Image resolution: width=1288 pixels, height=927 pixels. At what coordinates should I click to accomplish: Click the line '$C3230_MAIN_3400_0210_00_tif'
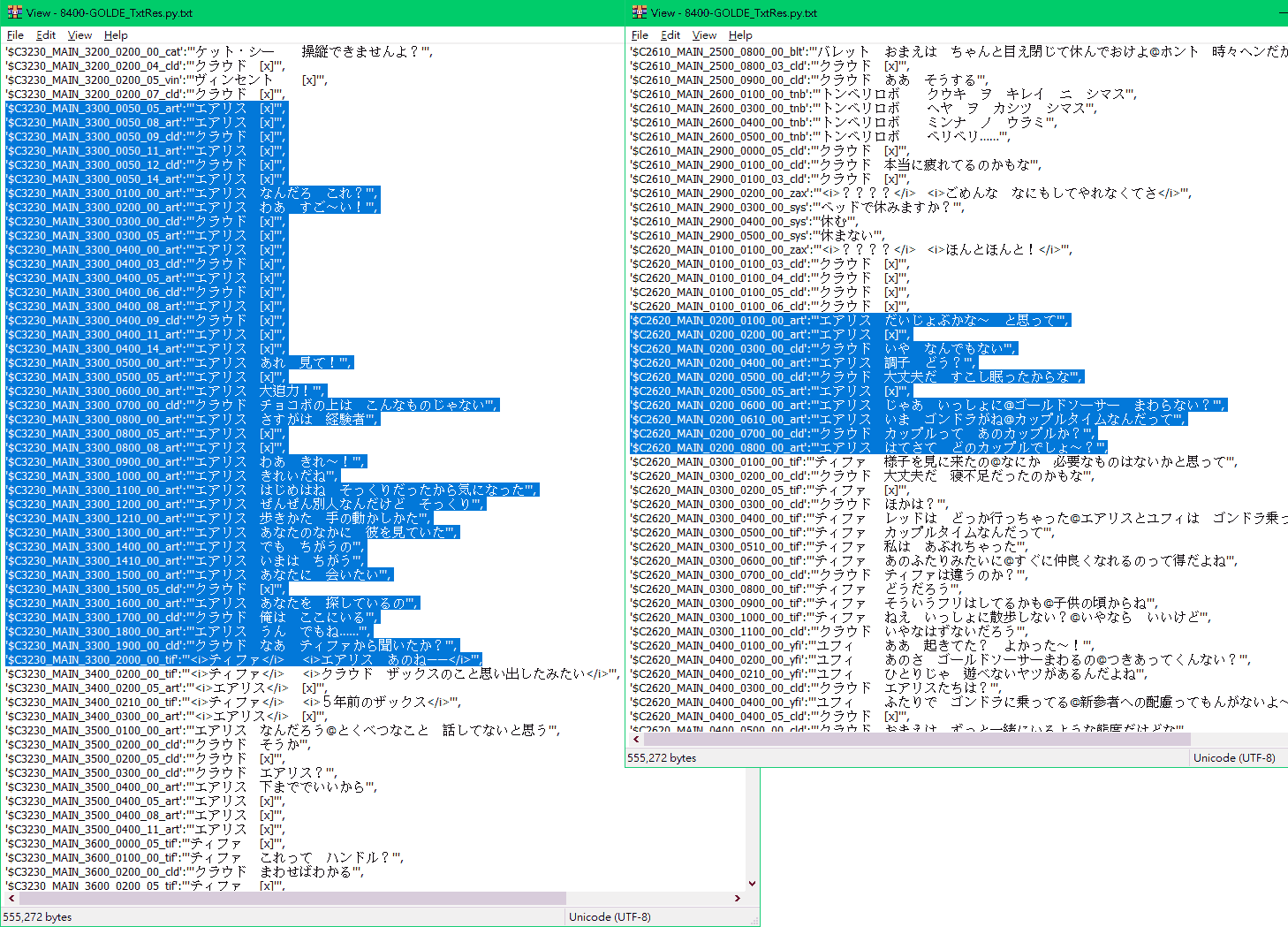pos(233,703)
